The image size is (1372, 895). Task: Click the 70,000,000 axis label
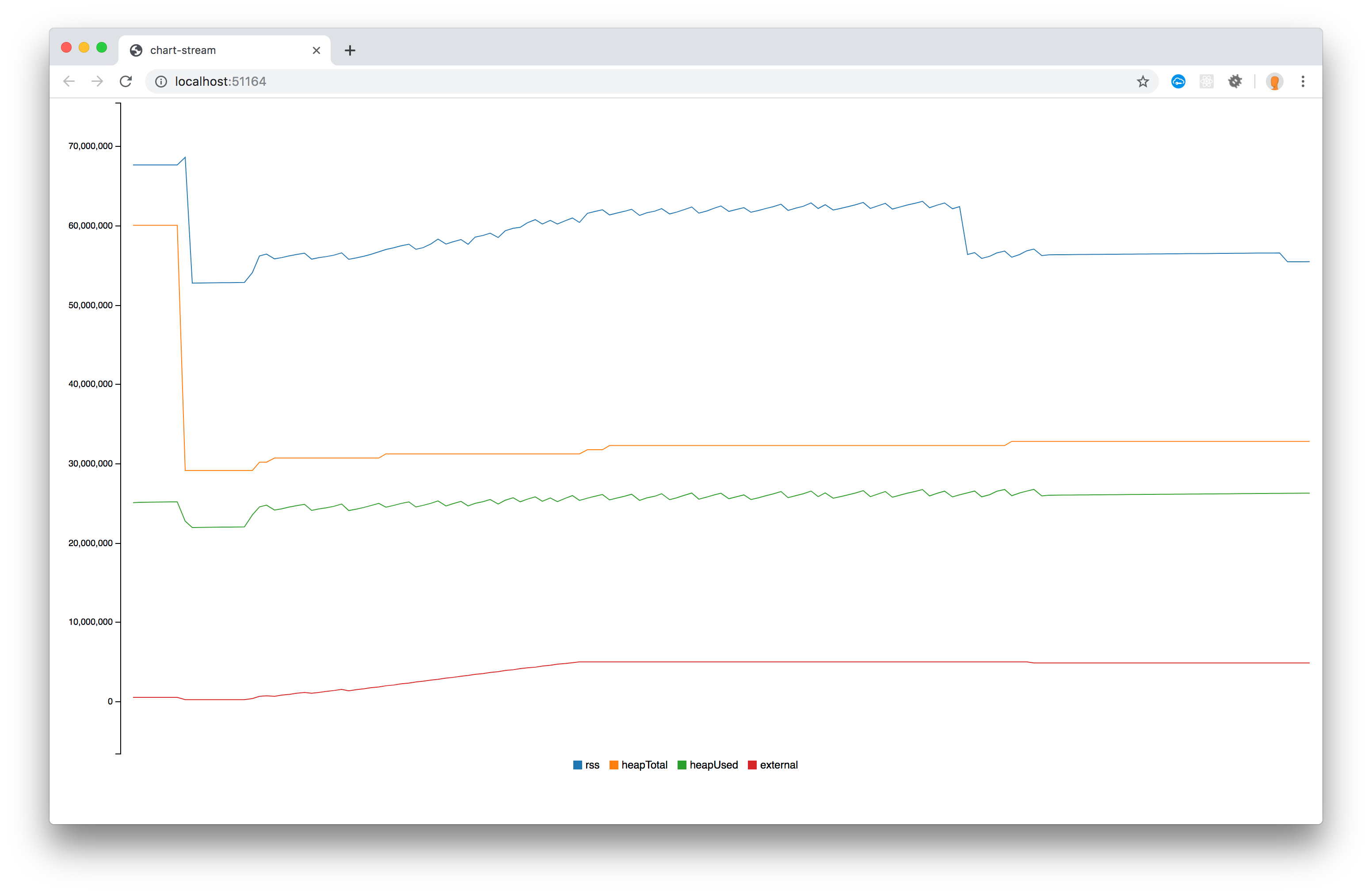[x=91, y=146]
